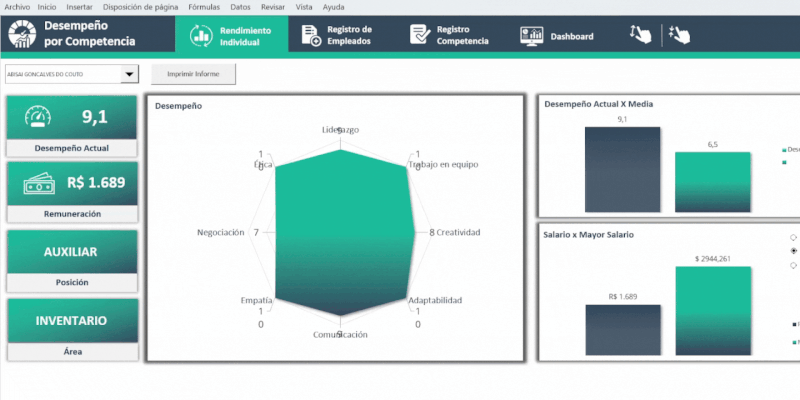
Task: Click the Registro de Empleados document icon
Action: tap(310, 36)
